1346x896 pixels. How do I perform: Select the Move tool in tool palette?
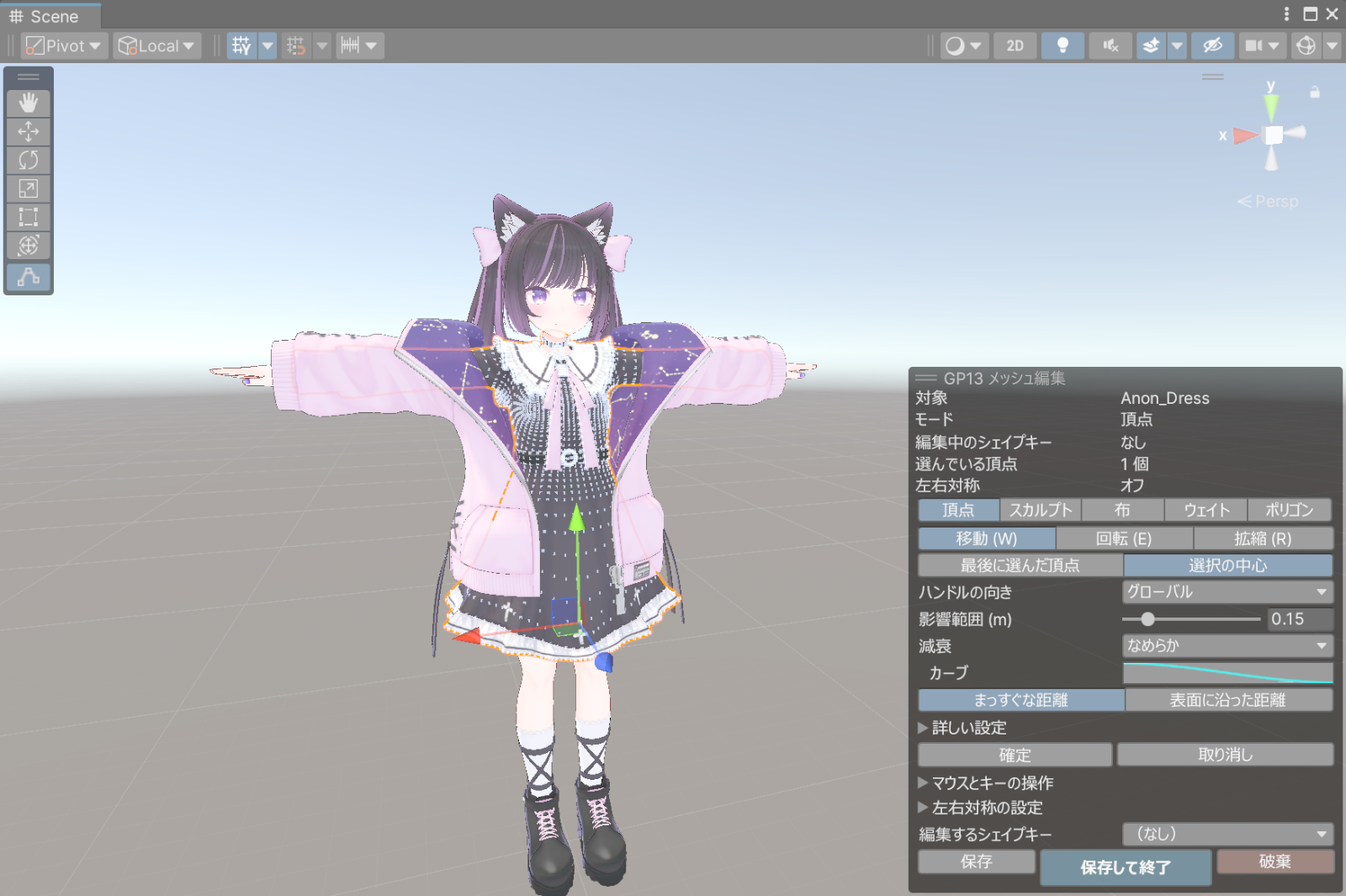point(29,132)
